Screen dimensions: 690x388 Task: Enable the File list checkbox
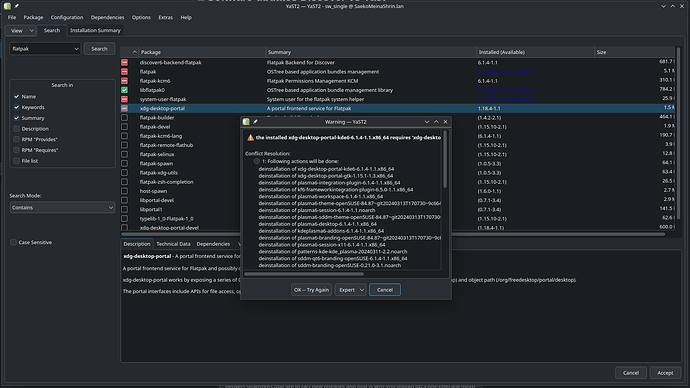point(16,161)
